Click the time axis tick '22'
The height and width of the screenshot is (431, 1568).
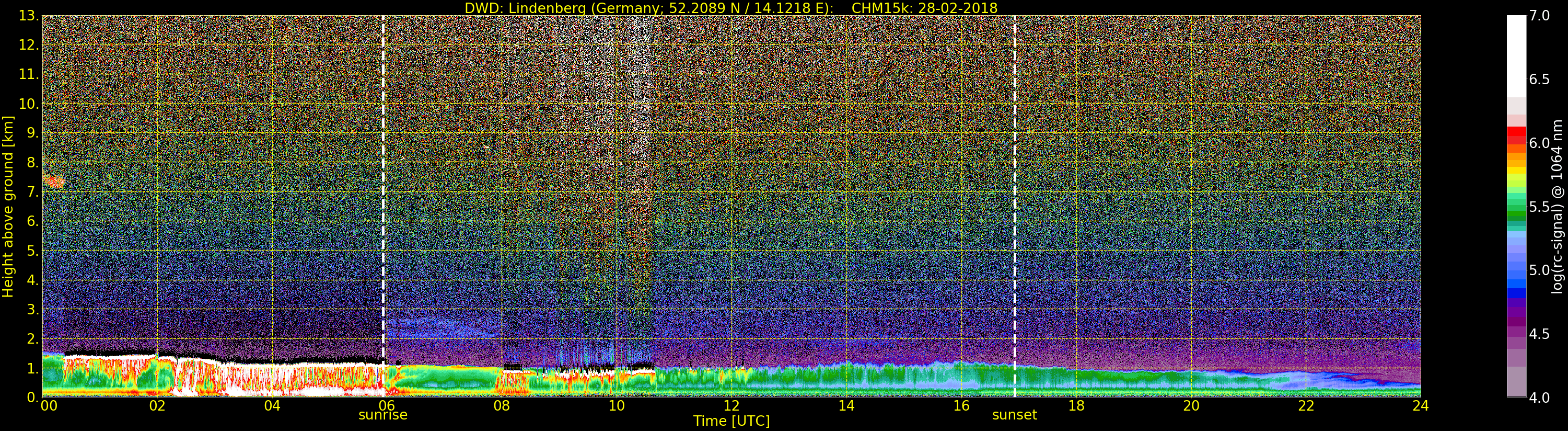[x=1306, y=405]
